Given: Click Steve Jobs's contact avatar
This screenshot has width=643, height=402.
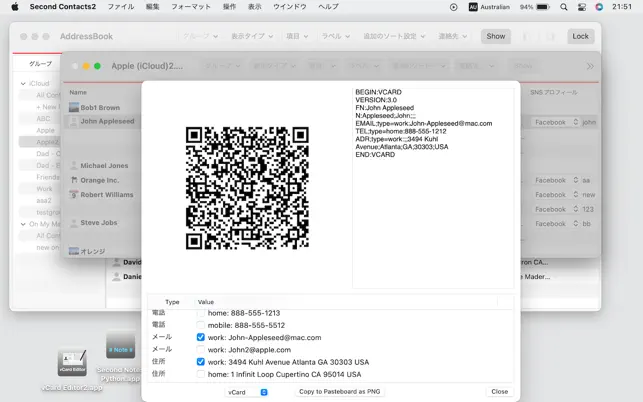Looking at the screenshot, I should [x=74, y=223].
